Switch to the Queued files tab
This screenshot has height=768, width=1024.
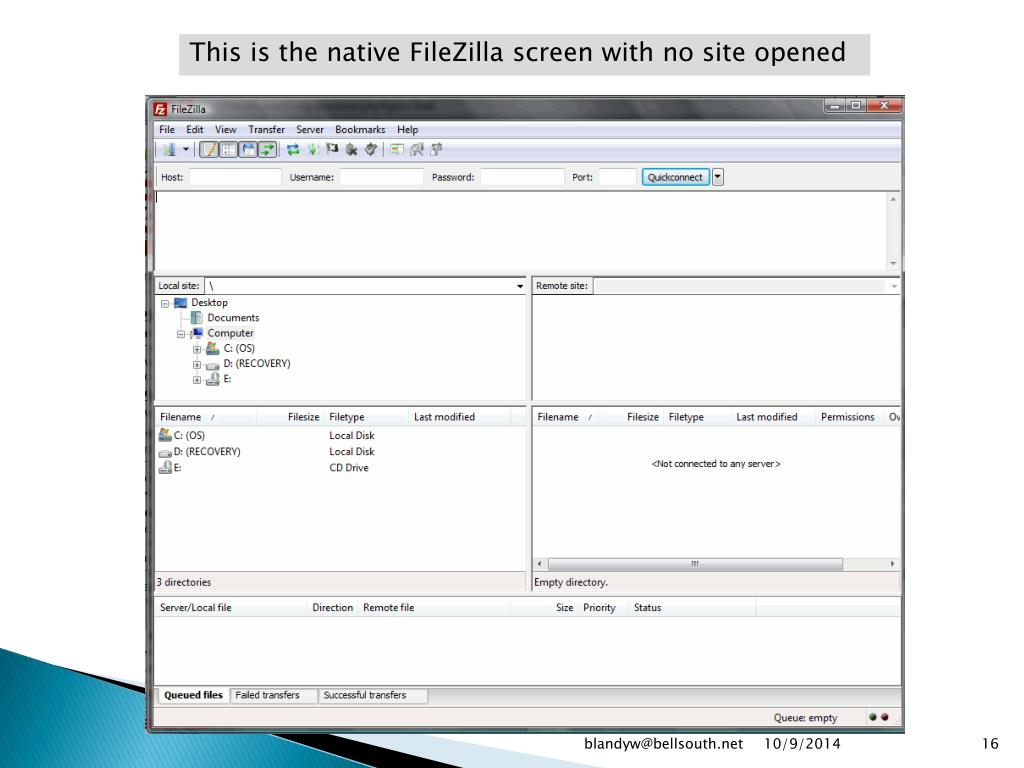(193, 696)
